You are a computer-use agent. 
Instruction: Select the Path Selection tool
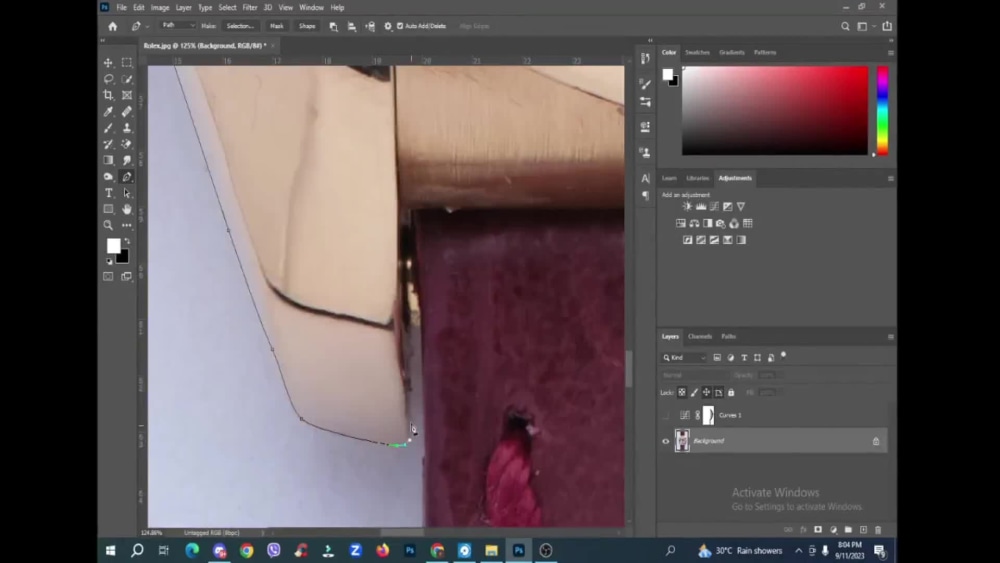point(127,193)
